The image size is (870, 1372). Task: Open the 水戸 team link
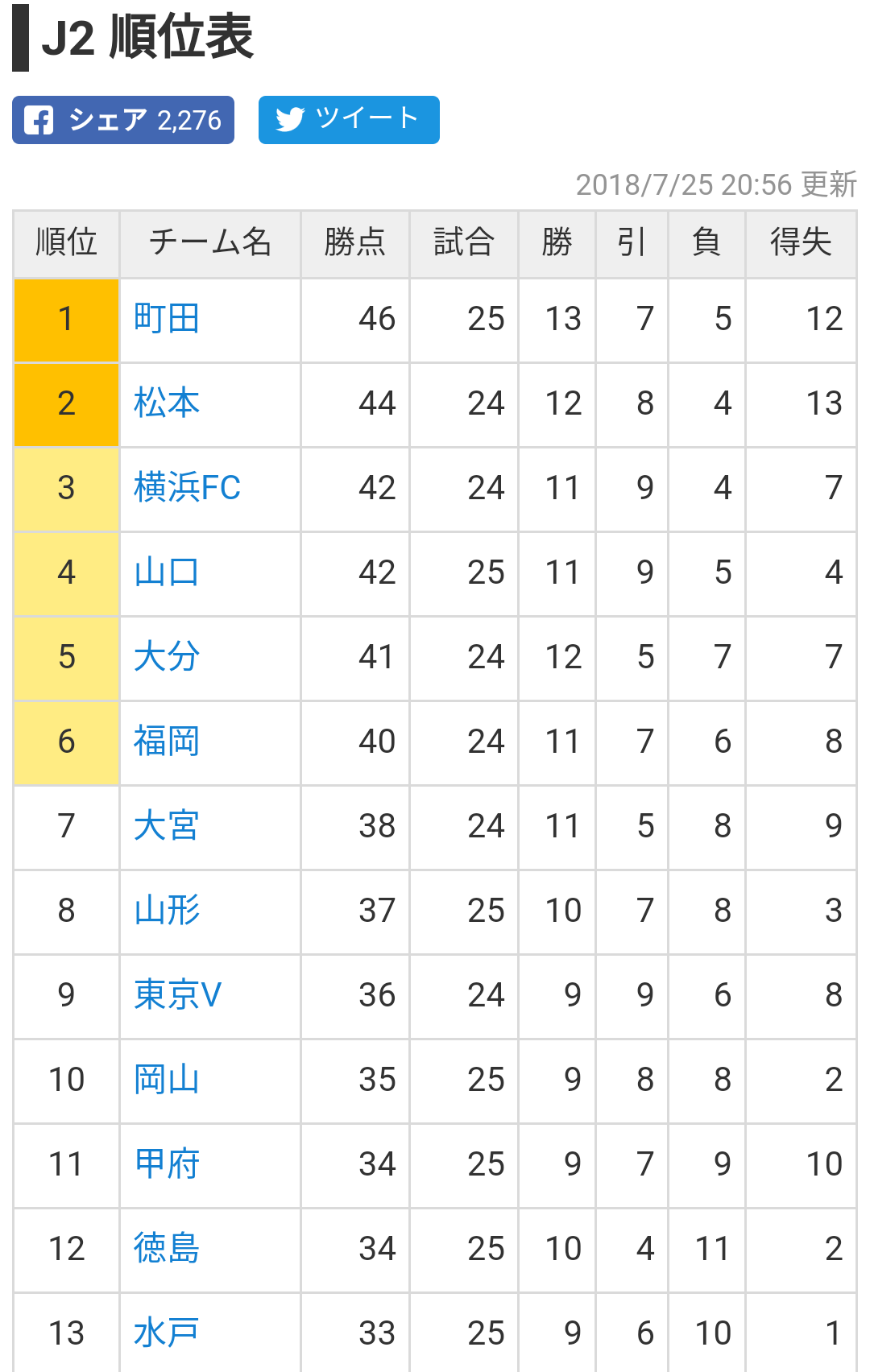(167, 1333)
